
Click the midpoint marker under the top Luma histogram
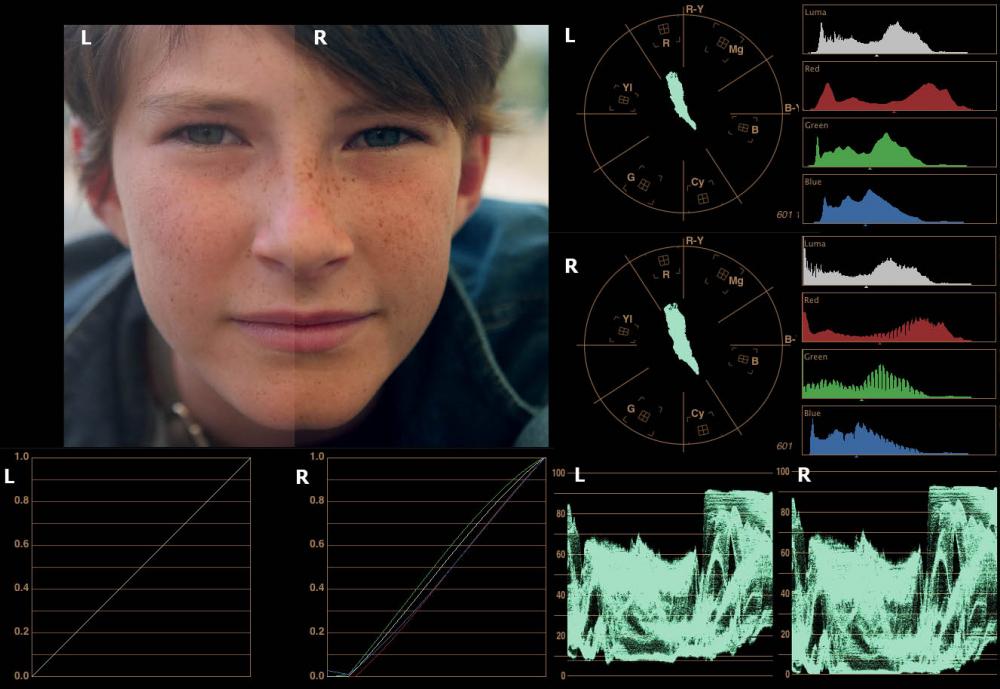877,57
